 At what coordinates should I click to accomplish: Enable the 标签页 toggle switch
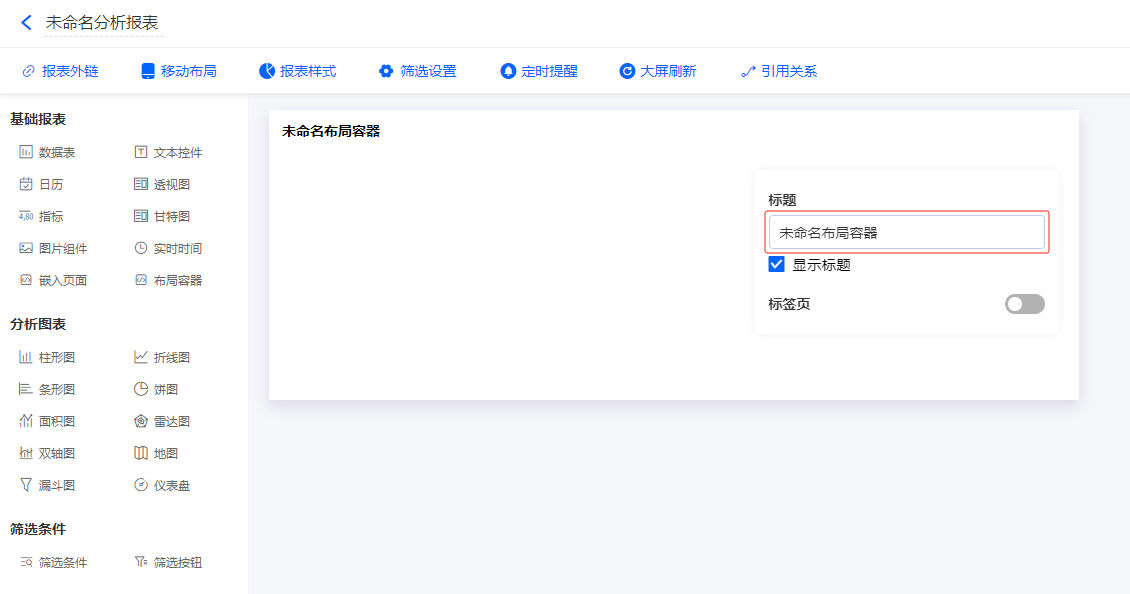1024,304
